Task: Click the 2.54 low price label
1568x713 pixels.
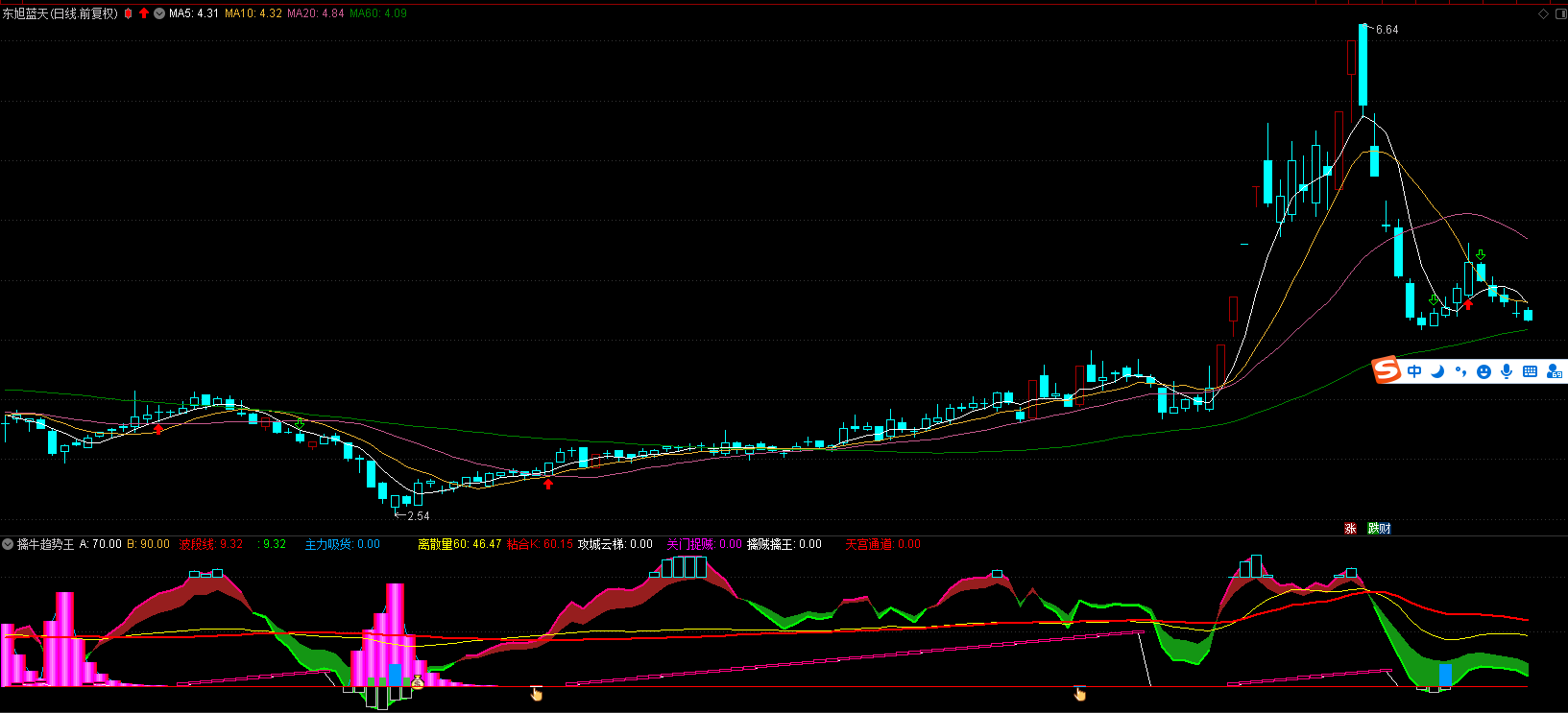Action: coord(418,516)
